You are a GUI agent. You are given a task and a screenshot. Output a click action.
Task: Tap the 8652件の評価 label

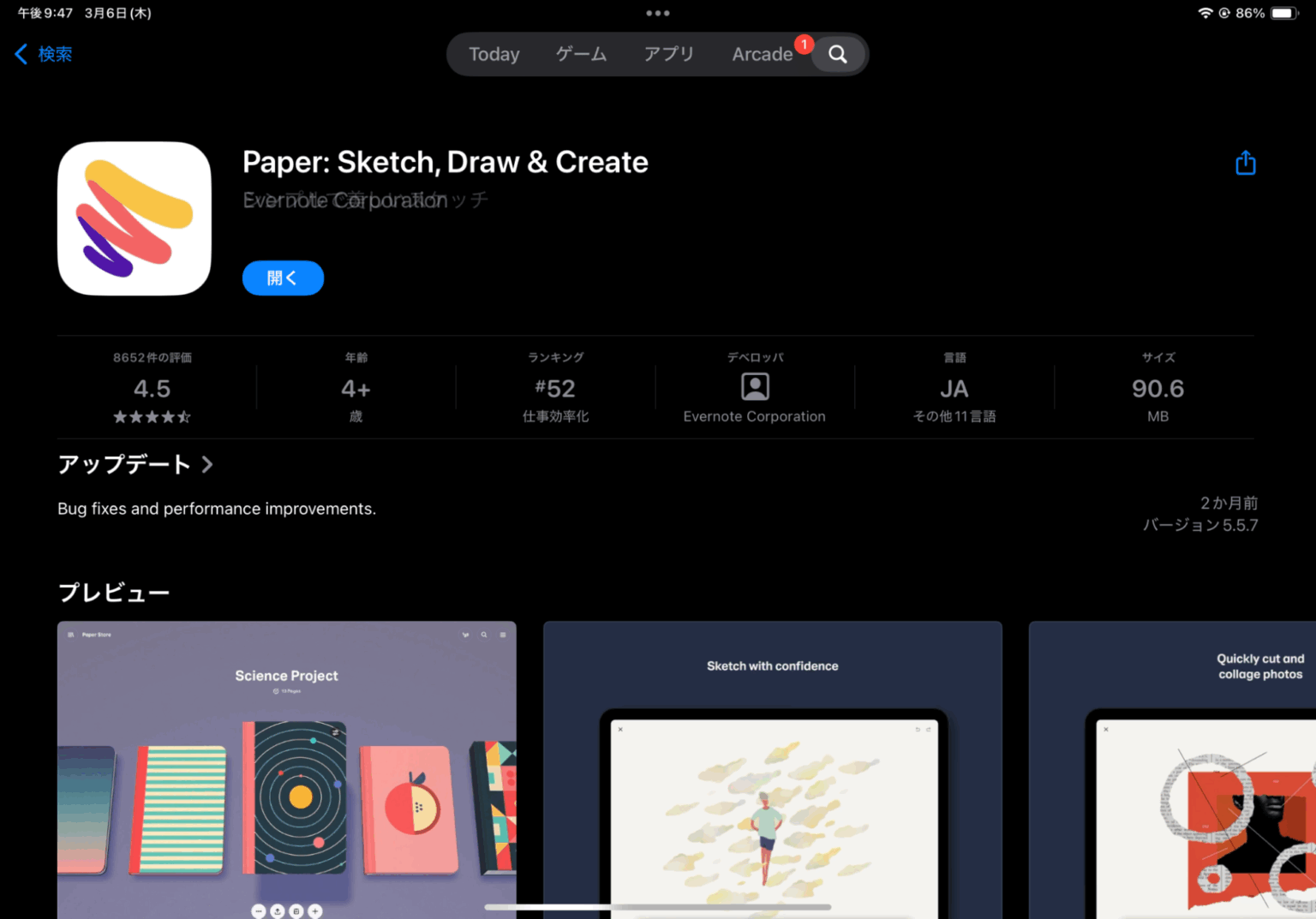click(x=153, y=357)
